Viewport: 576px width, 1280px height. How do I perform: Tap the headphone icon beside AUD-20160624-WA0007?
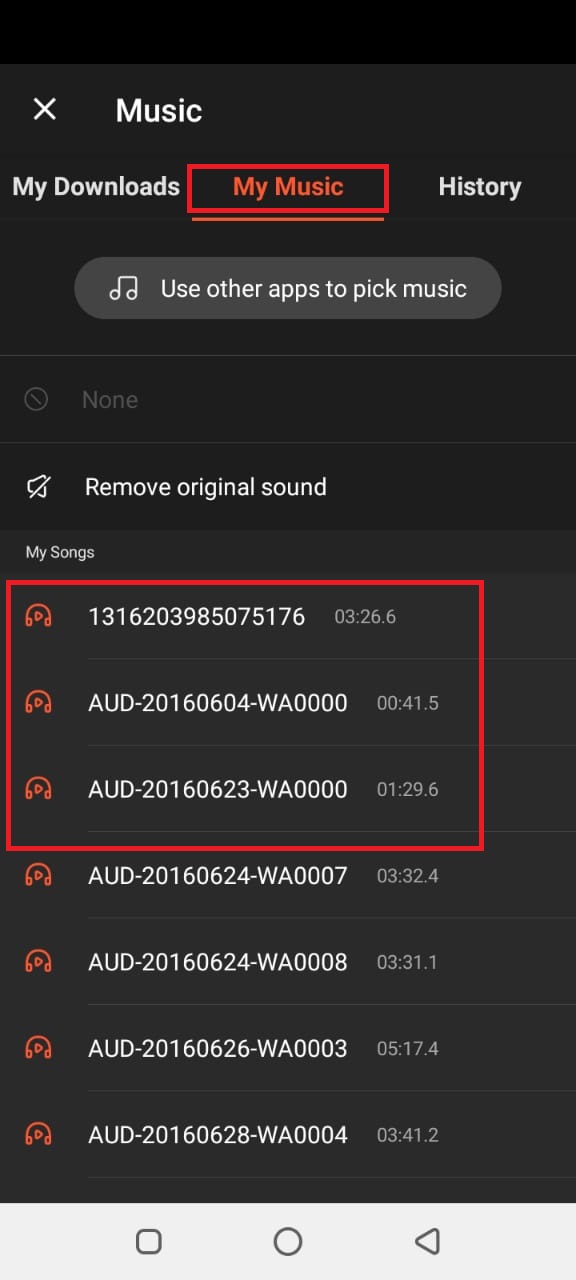pos(38,876)
